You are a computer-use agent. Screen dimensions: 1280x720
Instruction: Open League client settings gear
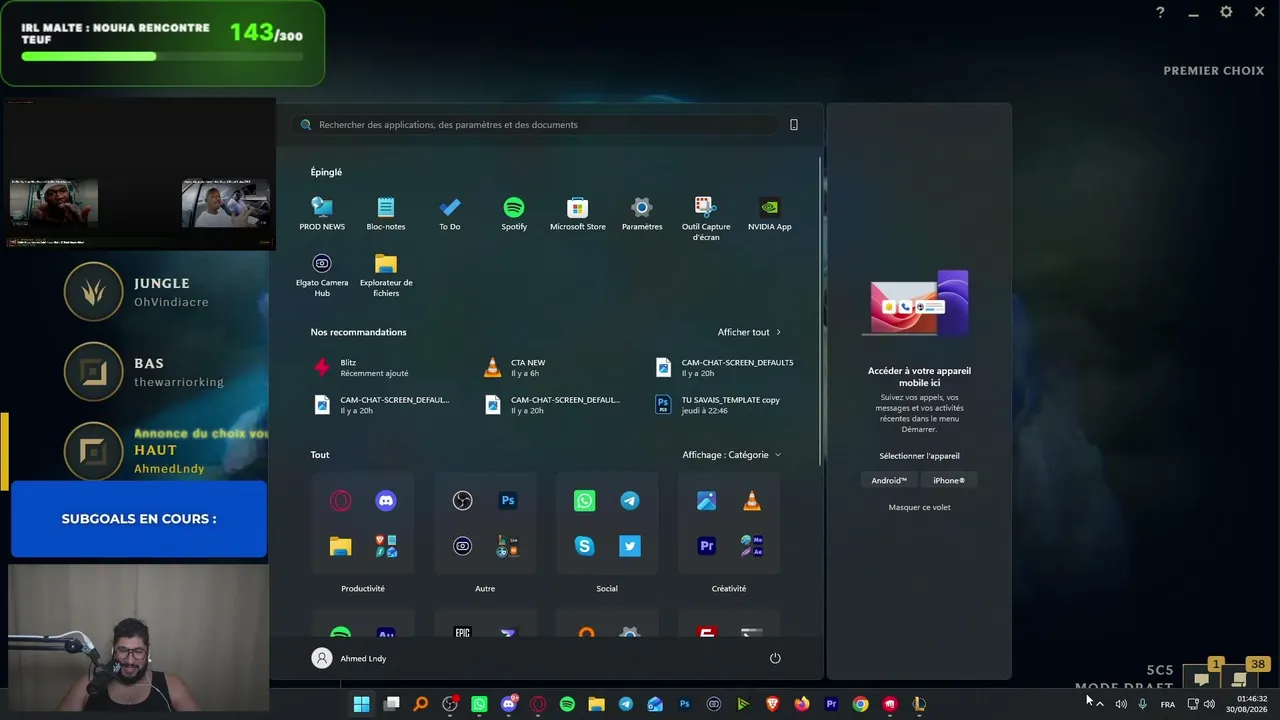pyautogui.click(x=1226, y=12)
